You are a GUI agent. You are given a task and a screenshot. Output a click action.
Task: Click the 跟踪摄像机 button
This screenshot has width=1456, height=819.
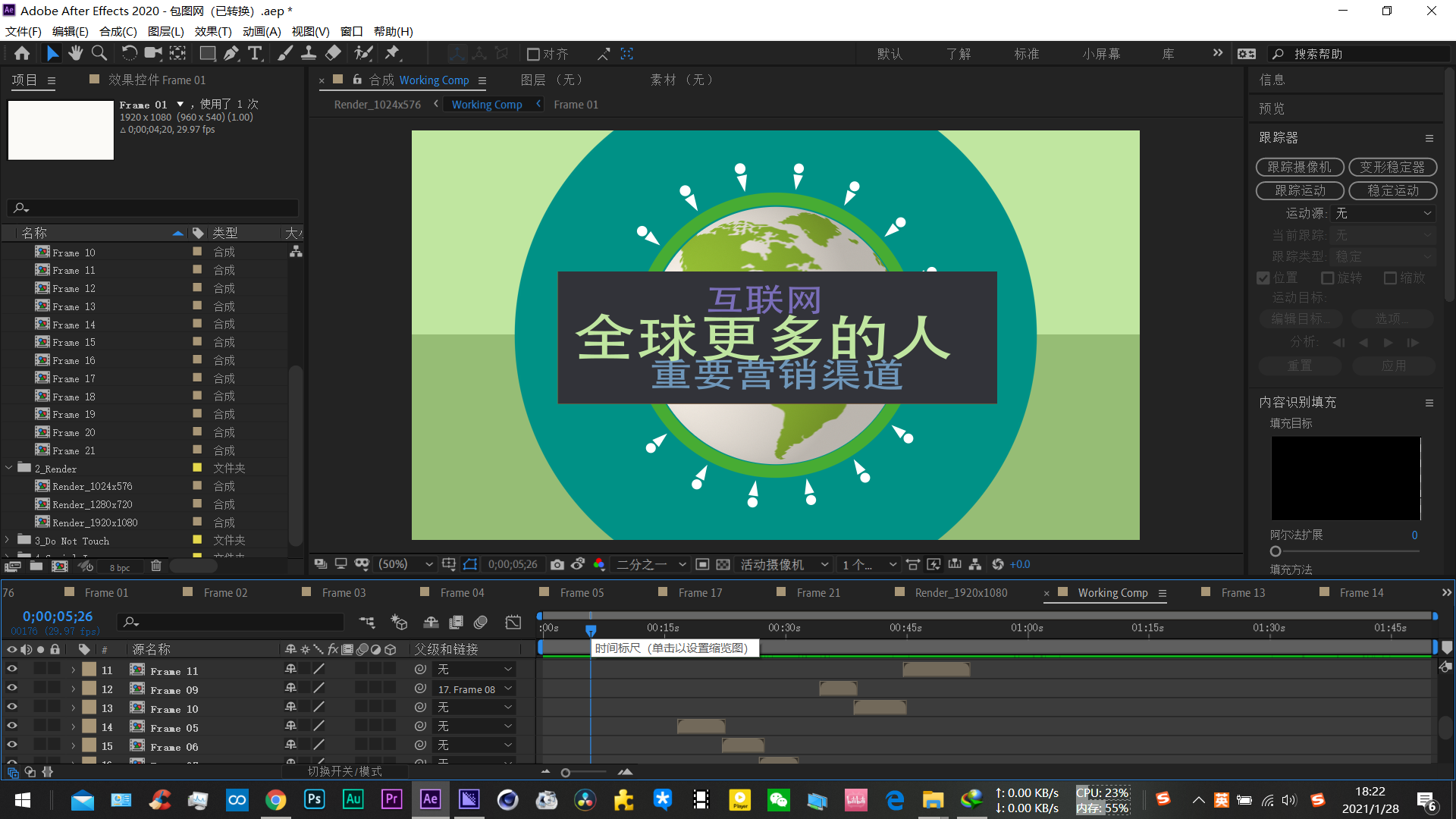(1299, 167)
